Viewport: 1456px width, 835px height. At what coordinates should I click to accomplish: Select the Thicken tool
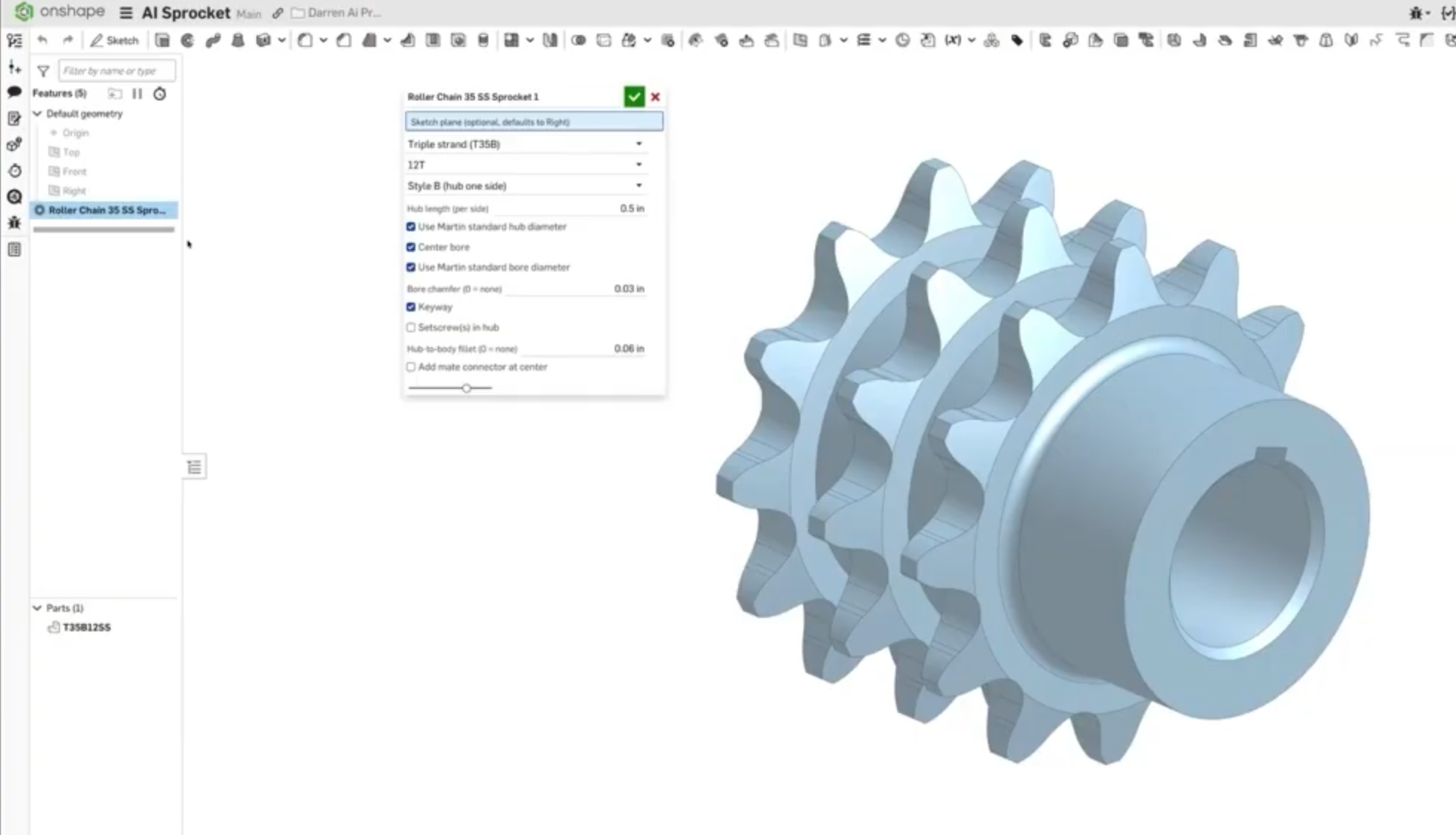[263, 40]
